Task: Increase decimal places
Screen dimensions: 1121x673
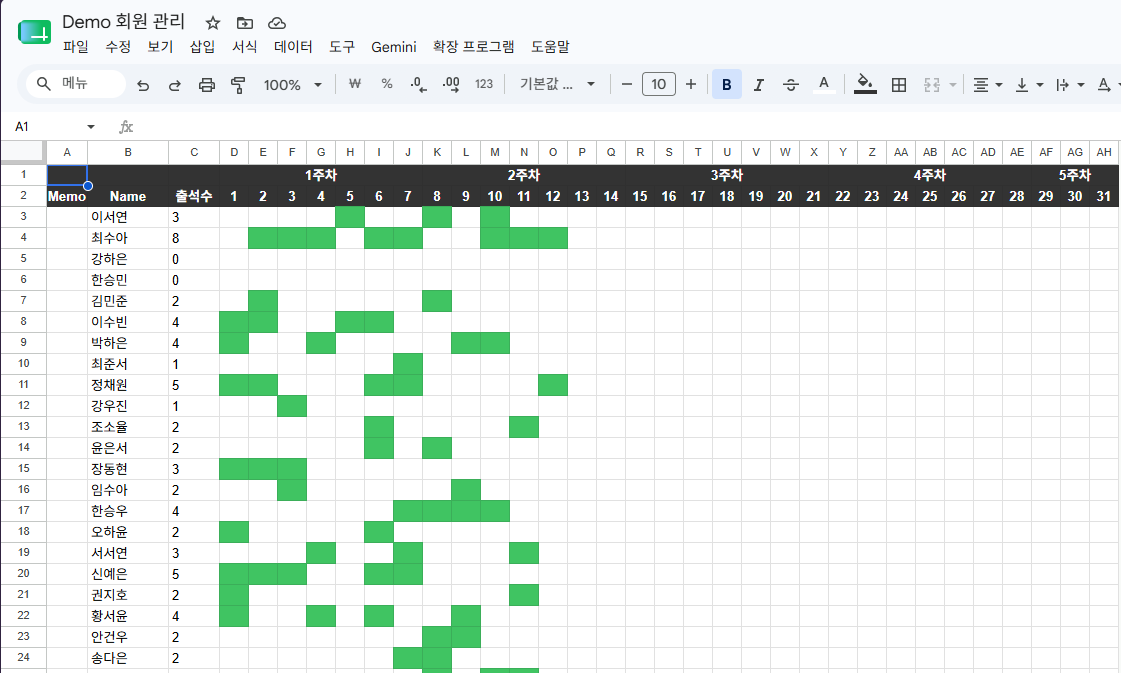Action: [x=451, y=84]
